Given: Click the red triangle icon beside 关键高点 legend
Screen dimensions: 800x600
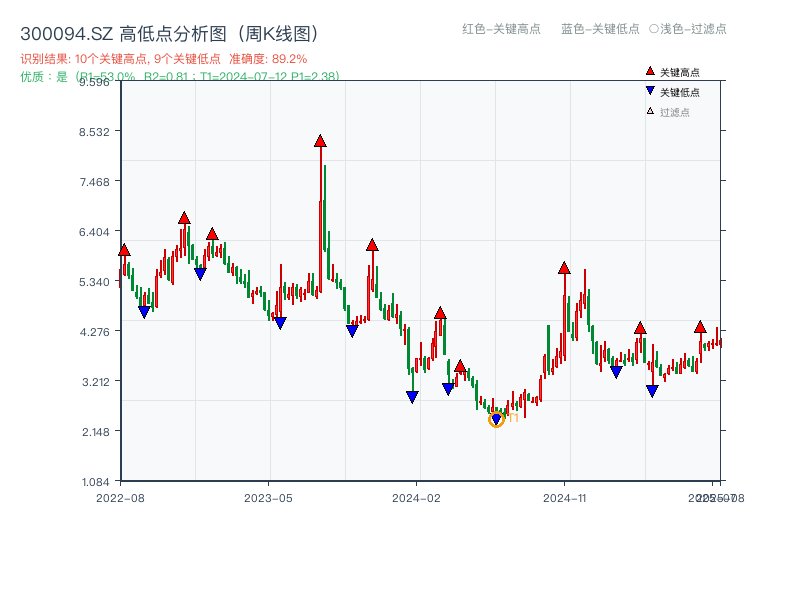Looking at the screenshot, I should (x=650, y=71).
